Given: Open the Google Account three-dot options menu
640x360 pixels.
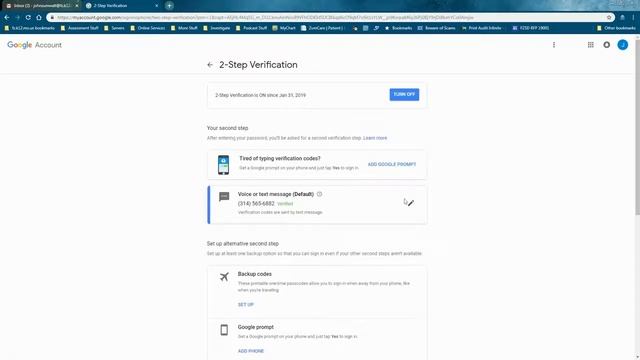Looking at the screenshot, I should 554,45.
